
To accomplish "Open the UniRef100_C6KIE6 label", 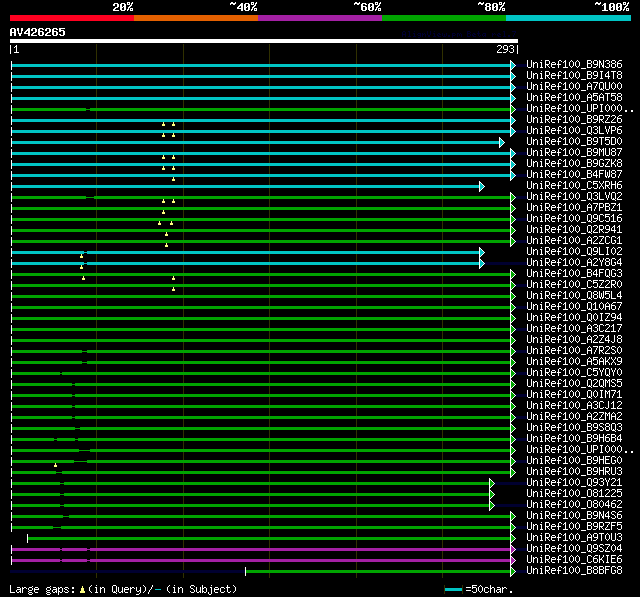I will click(574, 560).
